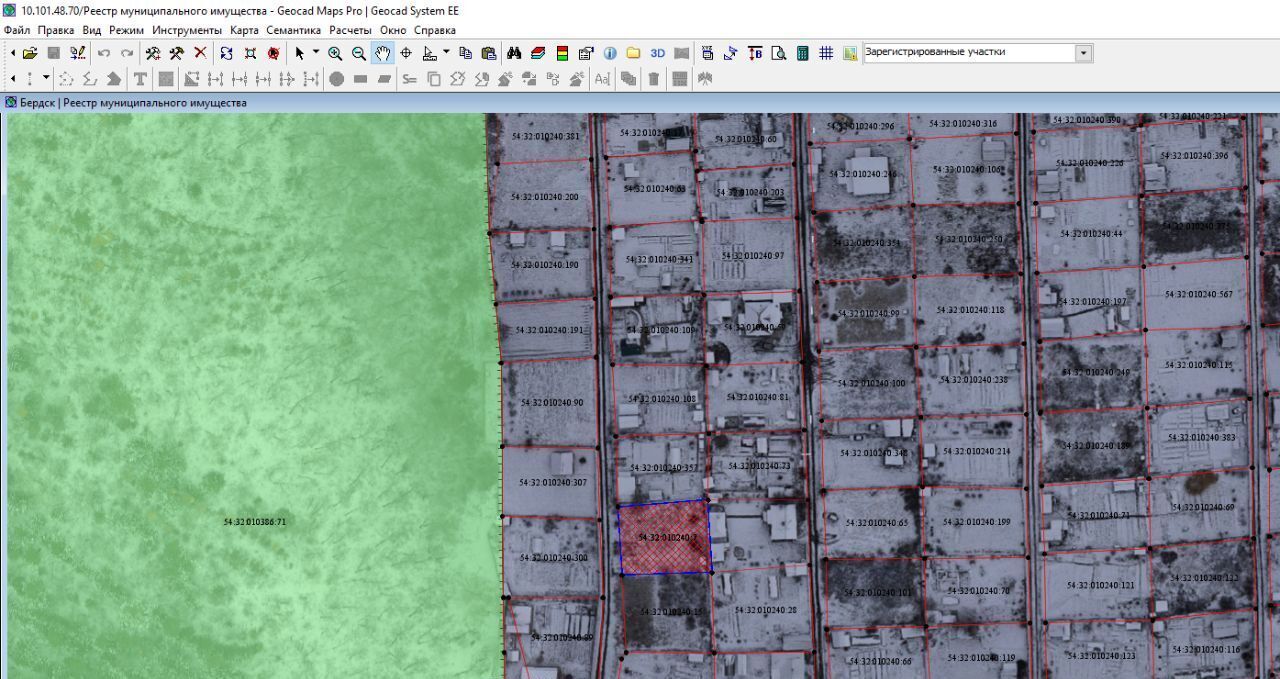Click parcel label 54:32:010240:121
The image size is (1280, 679).
[x=1101, y=585]
